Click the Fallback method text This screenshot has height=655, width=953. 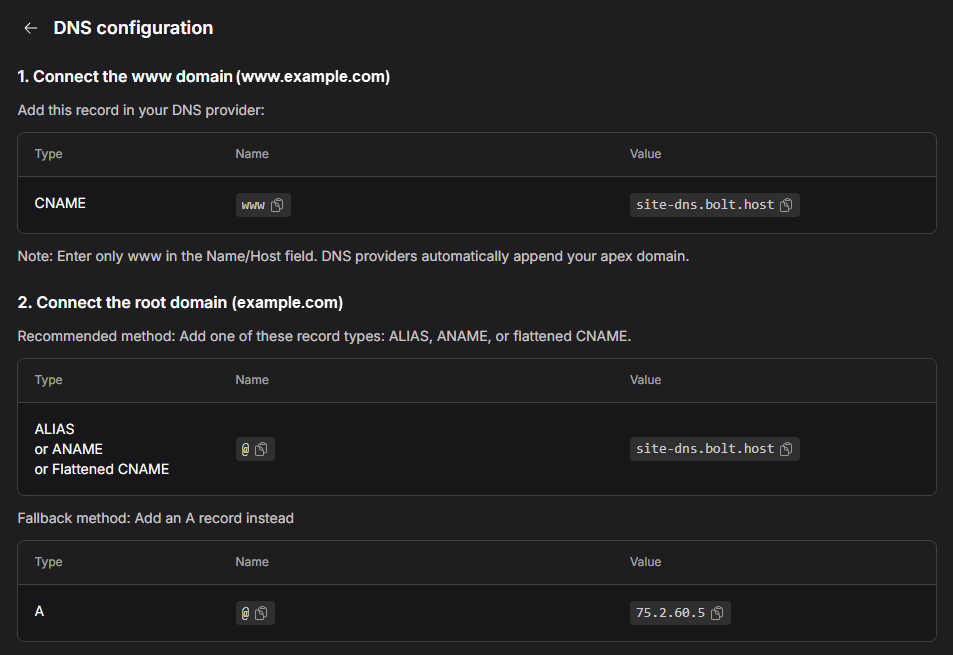tap(155, 518)
